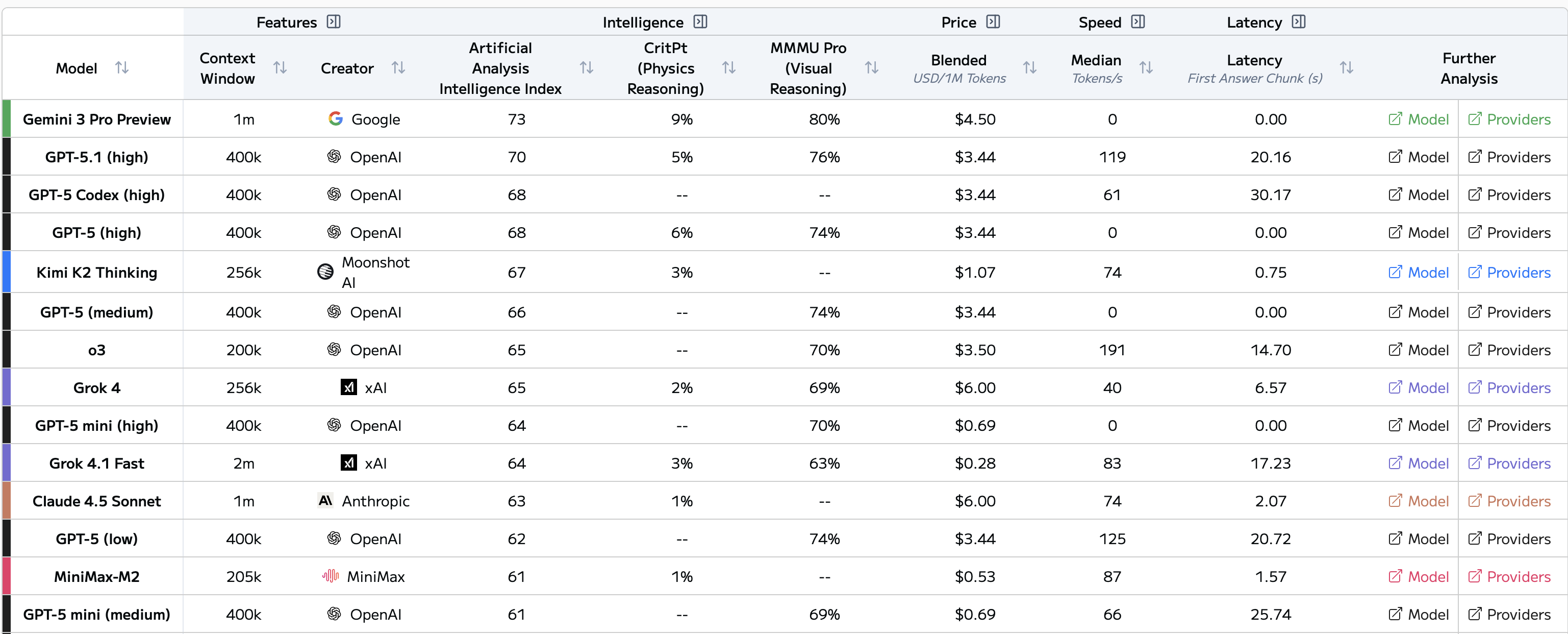The height and width of the screenshot is (634, 1568).
Task: Click the Grok 4 model name cell
Action: pos(97,388)
